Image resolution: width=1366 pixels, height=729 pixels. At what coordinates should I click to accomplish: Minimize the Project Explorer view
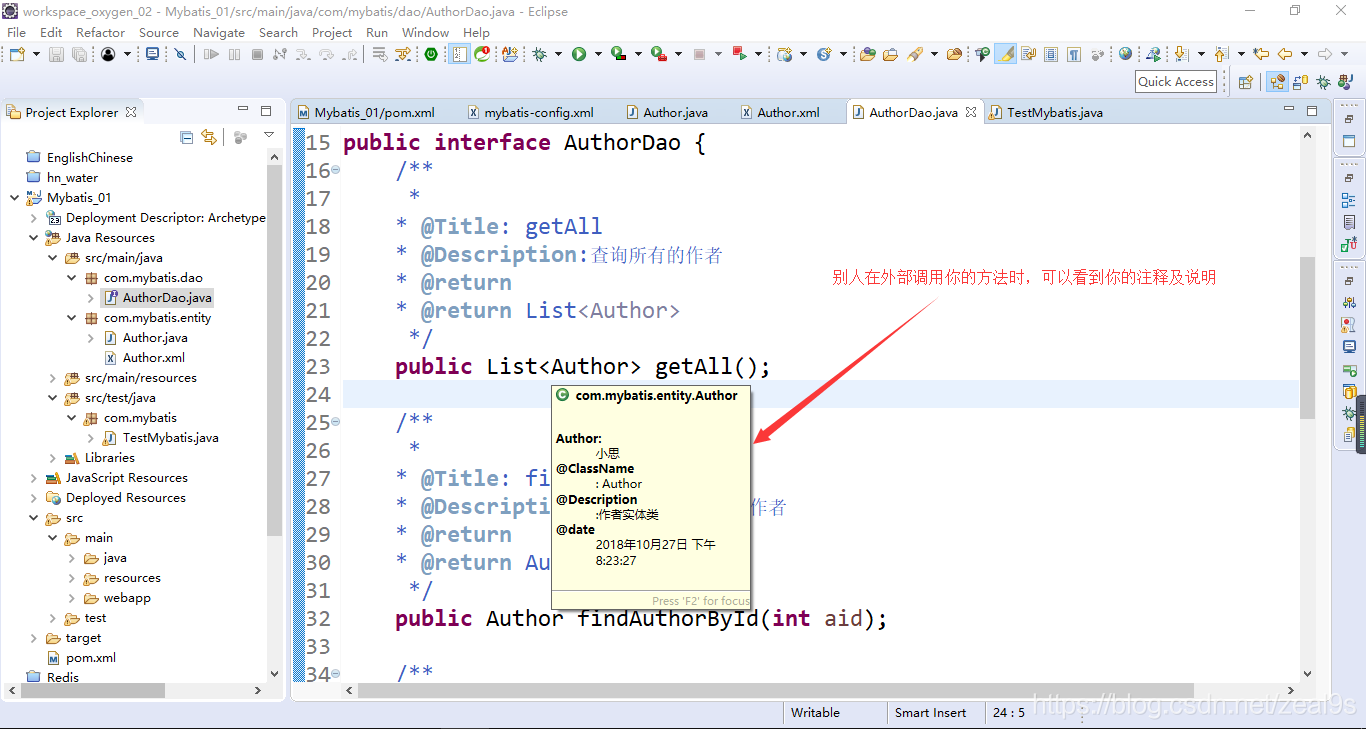coord(243,110)
